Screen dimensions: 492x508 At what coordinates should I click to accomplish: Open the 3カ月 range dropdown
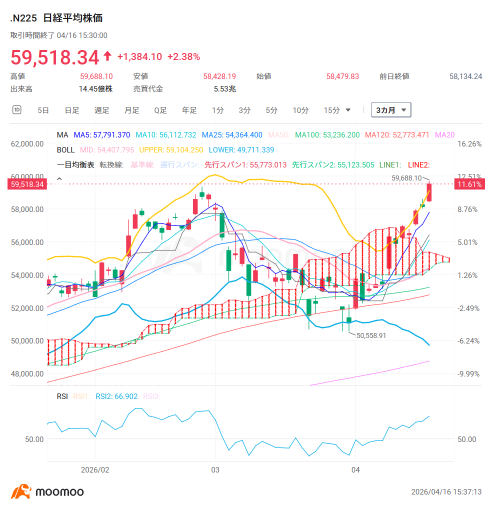tap(391, 110)
